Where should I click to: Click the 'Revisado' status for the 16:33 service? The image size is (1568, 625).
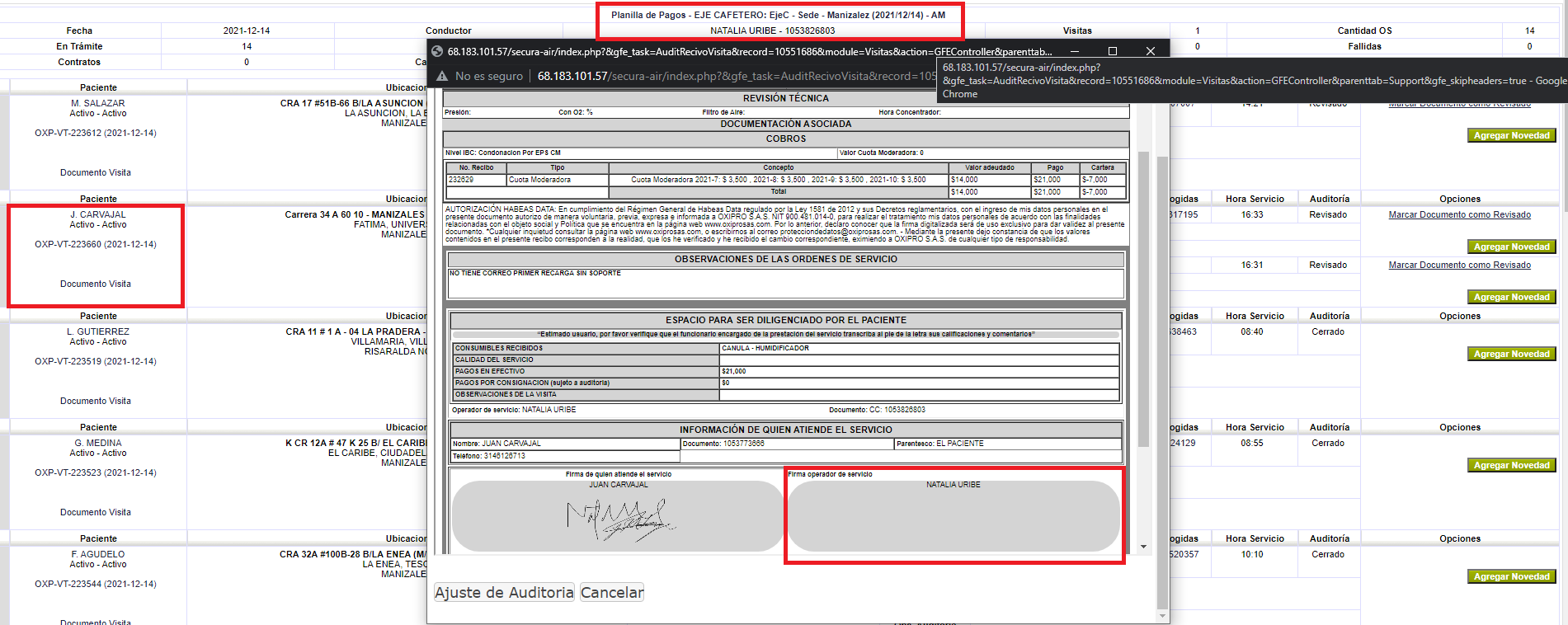(1328, 214)
